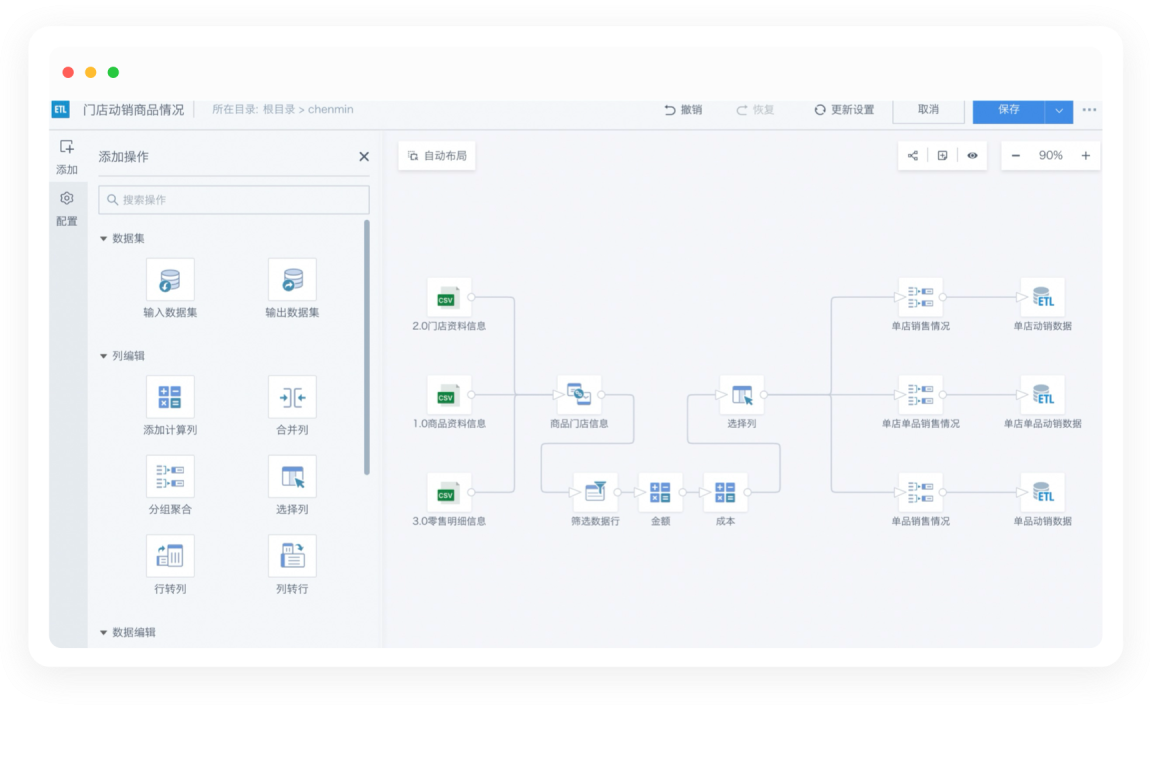Toggle the eye preview icon in canvas toolbar
The image size is (1150, 776).
click(x=972, y=156)
